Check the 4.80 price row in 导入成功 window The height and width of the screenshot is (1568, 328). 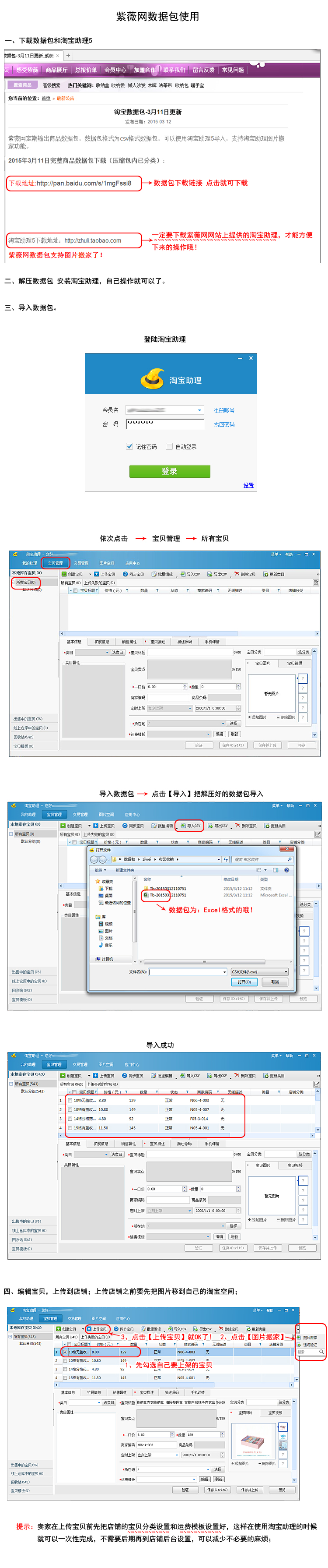70,1118
